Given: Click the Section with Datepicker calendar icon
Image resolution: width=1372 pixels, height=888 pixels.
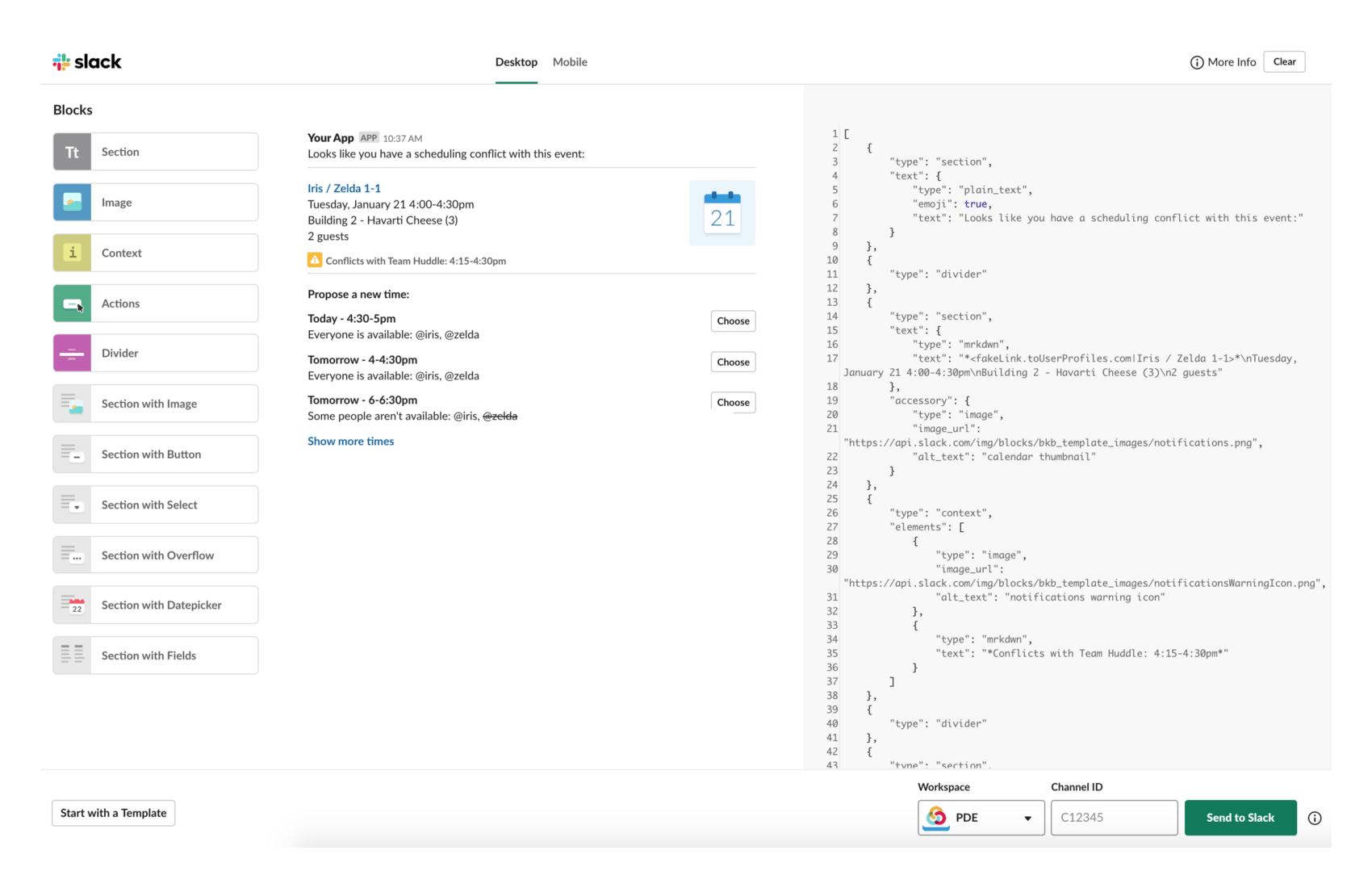Looking at the screenshot, I should 72,605.
